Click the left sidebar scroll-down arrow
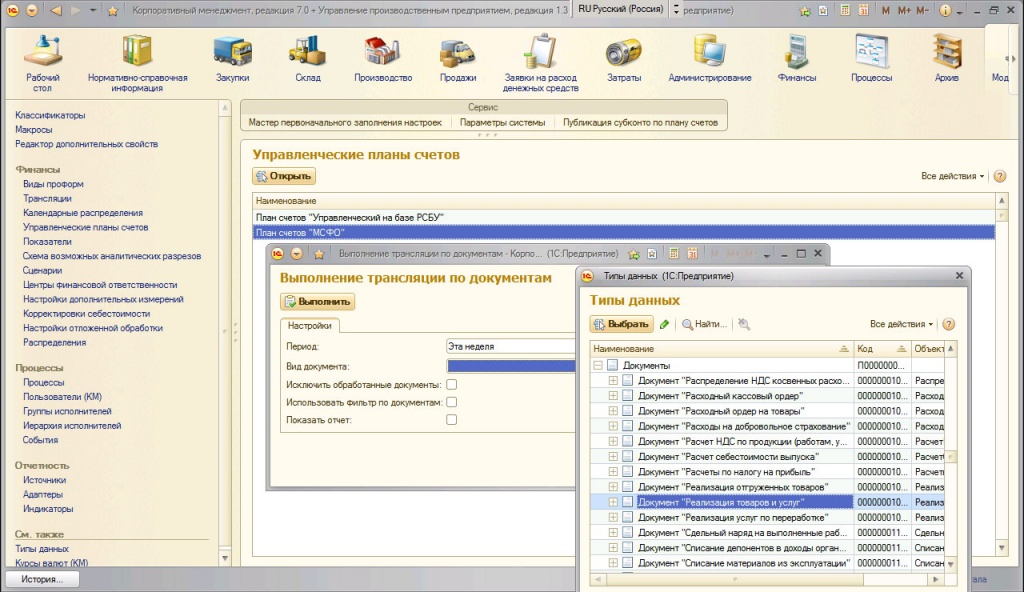The height and width of the screenshot is (592, 1024). [225, 559]
